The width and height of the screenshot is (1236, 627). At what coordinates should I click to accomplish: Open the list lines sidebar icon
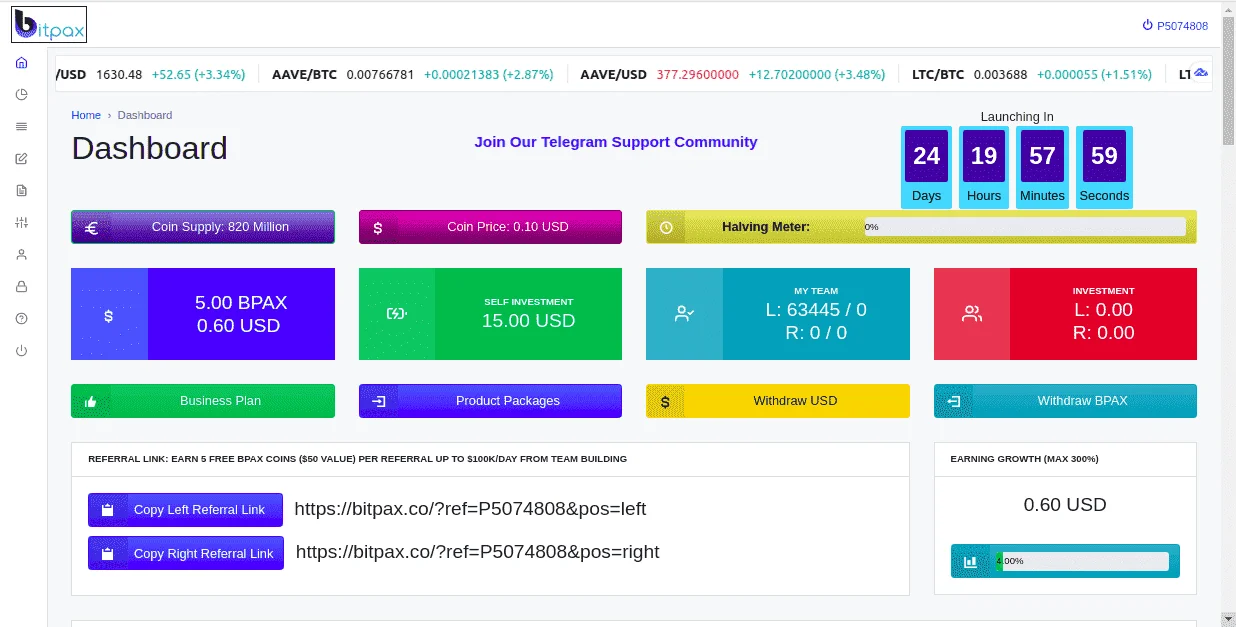22,127
